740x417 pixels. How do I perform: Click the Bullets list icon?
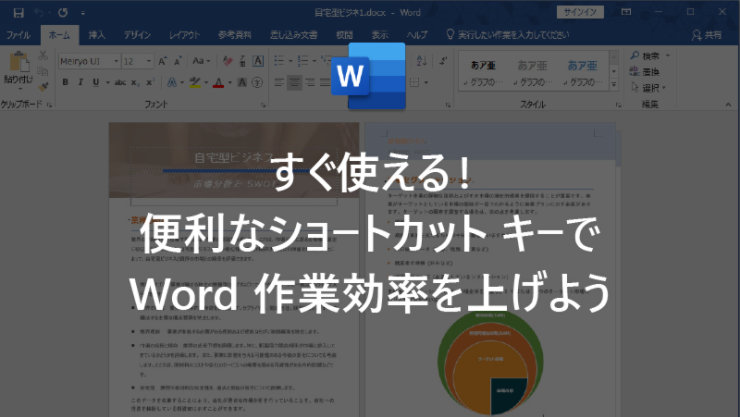(x=279, y=61)
